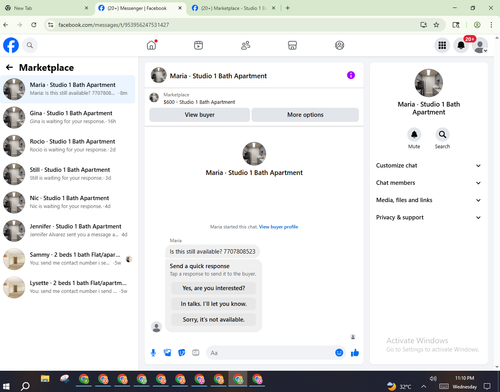500x392 pixels.
Task: Mute this conversation with bell button
Action: (x=414, y=135)
